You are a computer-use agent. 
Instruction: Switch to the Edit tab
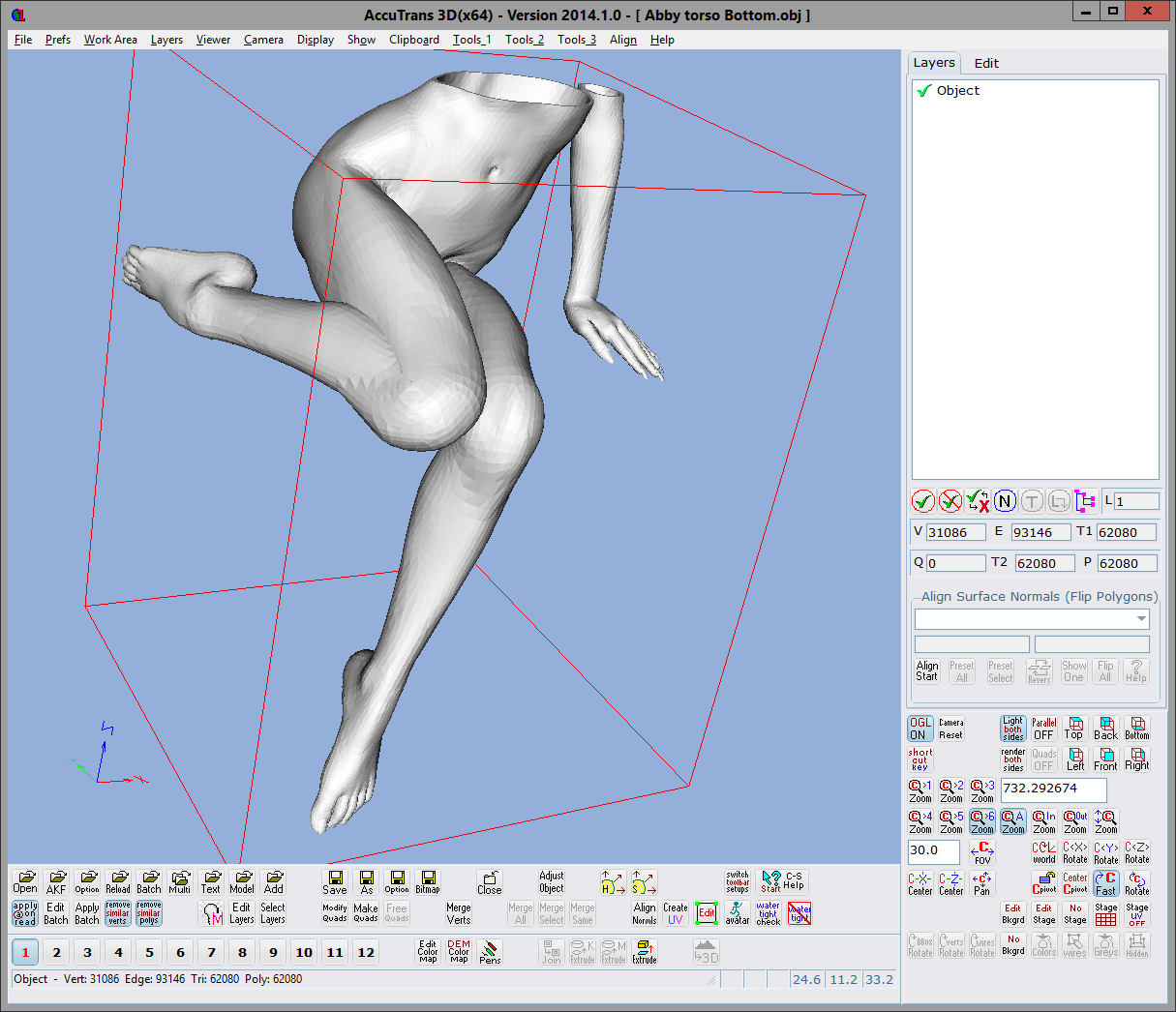click(x=986, y=63)
